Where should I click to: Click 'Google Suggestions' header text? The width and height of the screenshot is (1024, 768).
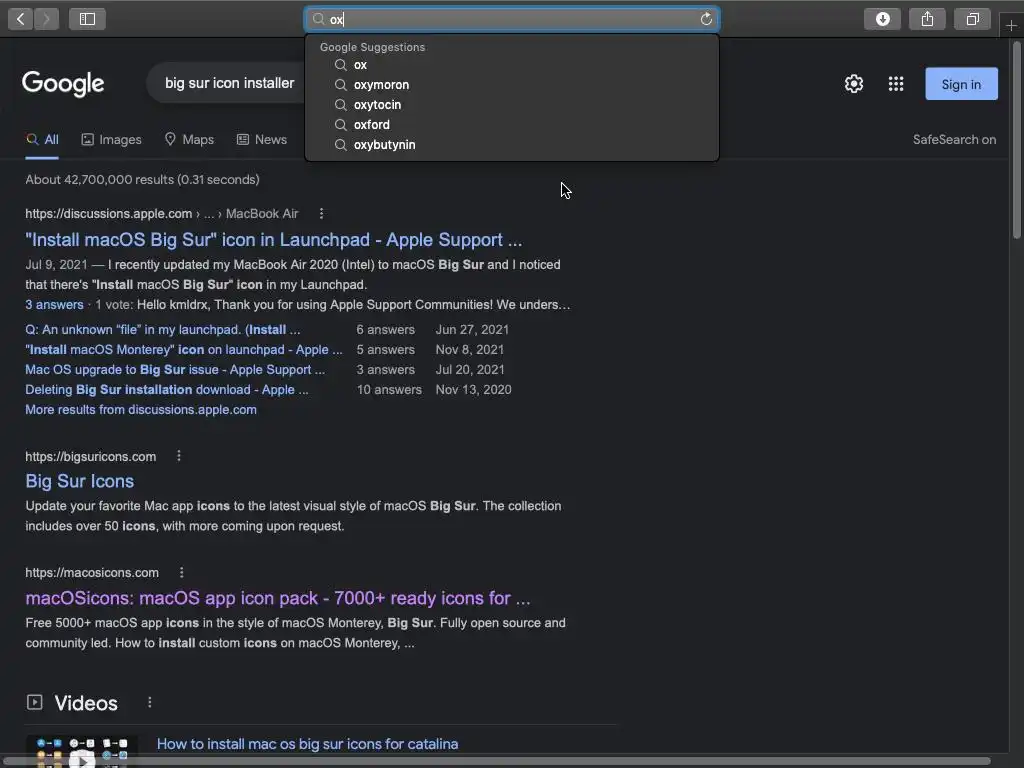372,47
